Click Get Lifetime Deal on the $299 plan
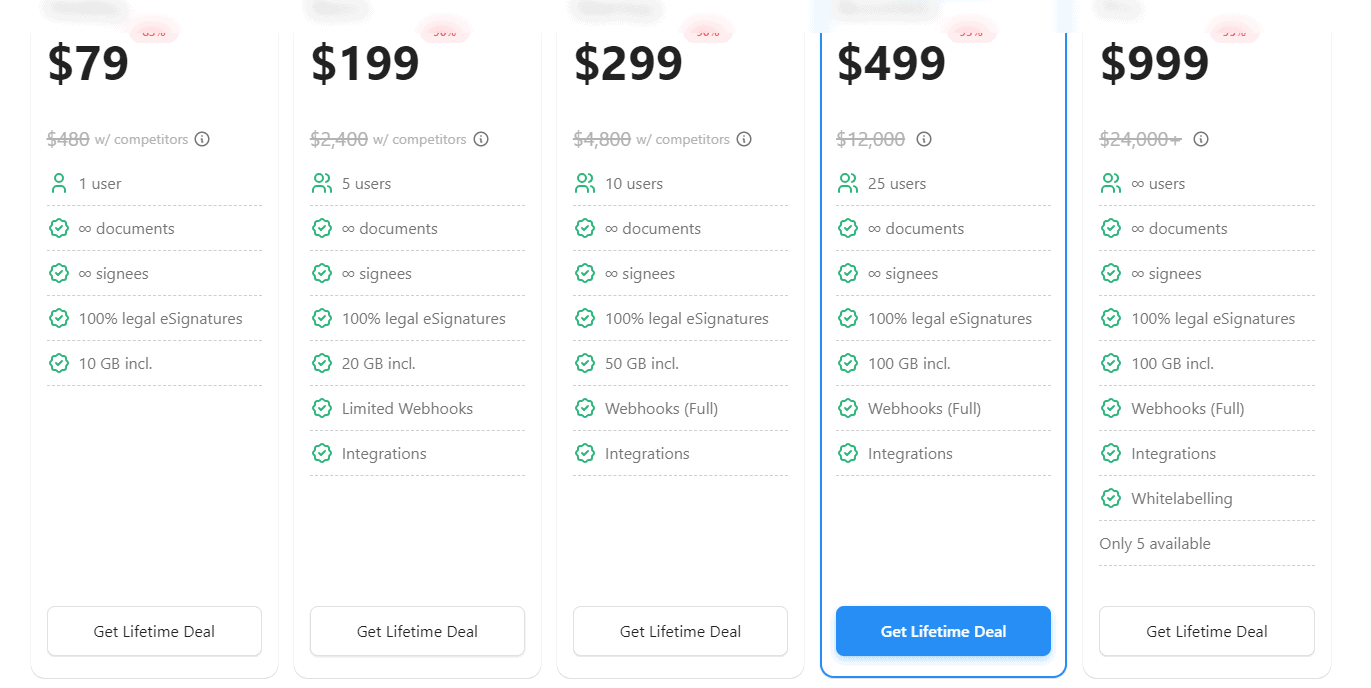The width and height of the screenshot is (1371, 688). 680,631
